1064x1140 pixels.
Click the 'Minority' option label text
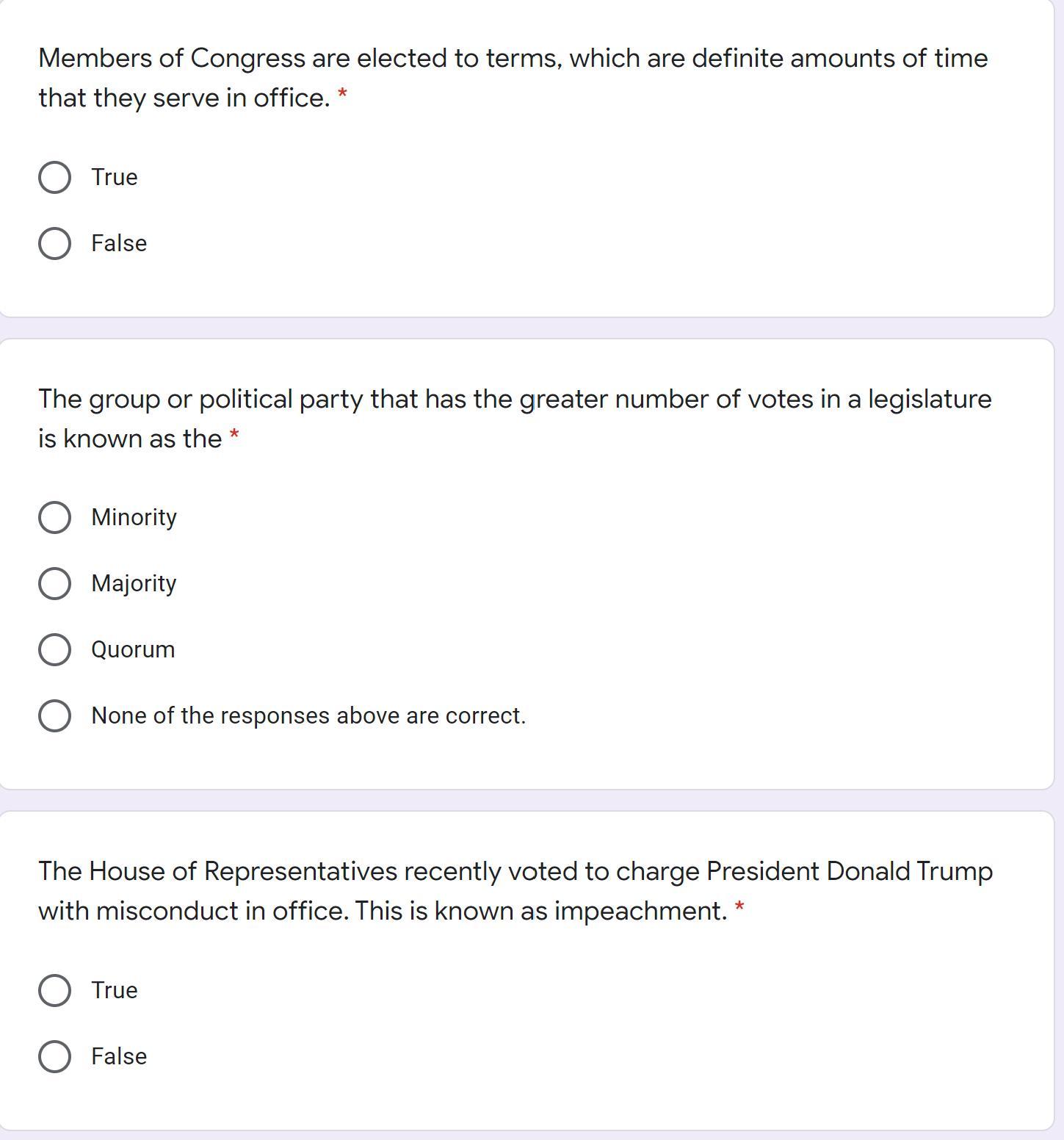coord(134,518)
